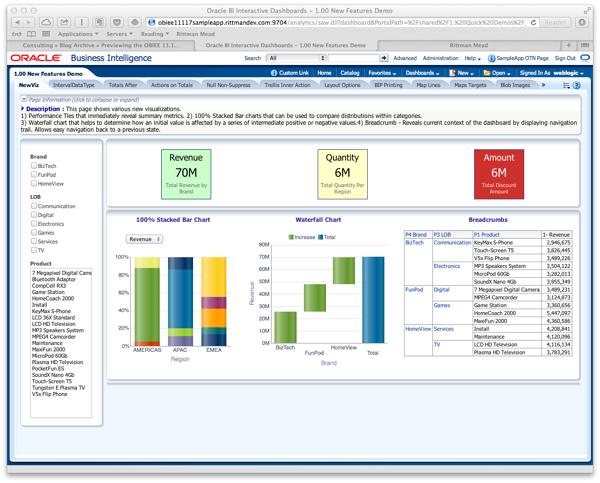
Task: Click the green Revenue 70M tile
Action: click(x=186, y=174)
